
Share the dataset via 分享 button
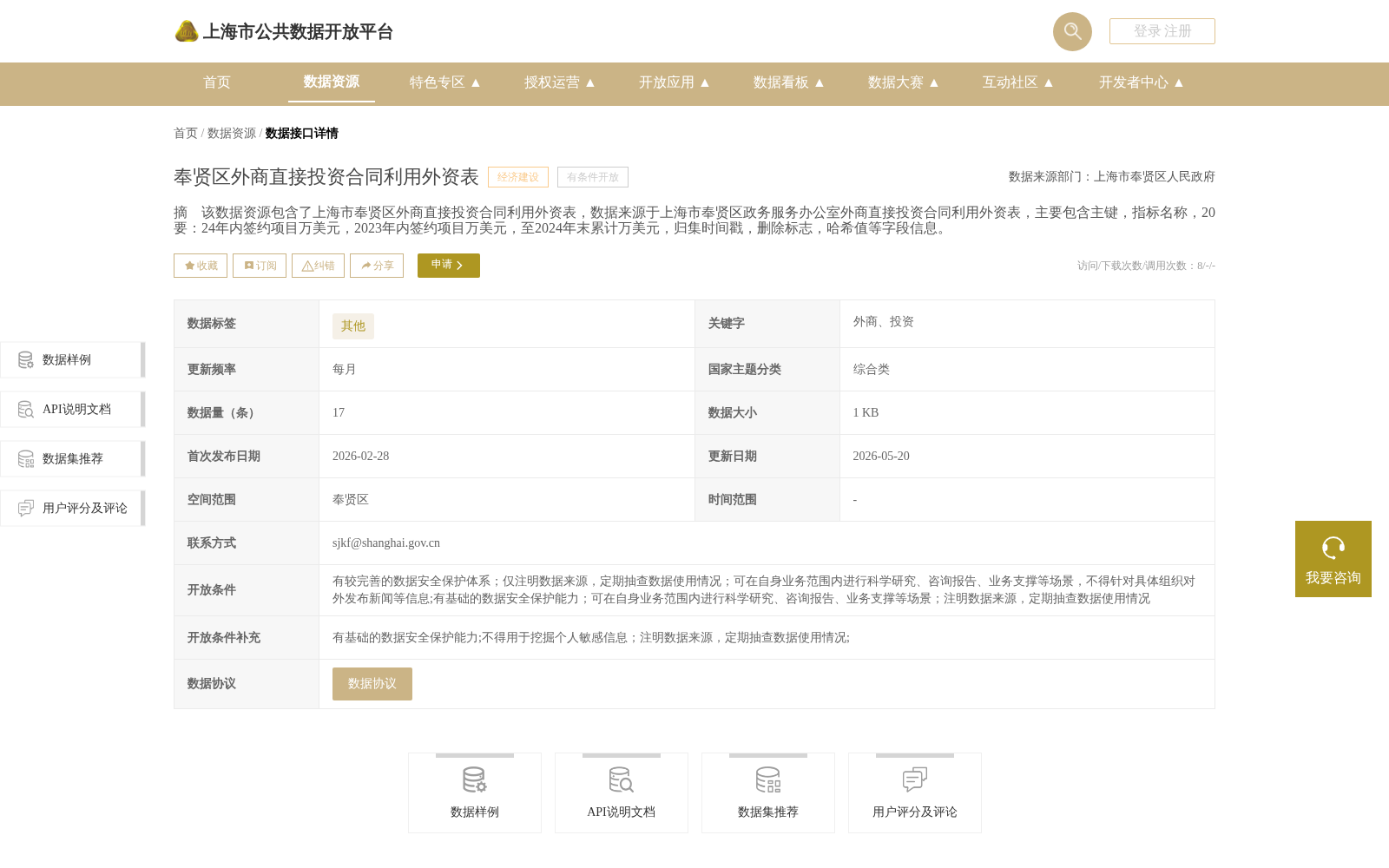pyautogui.click(x=377, y=266)
